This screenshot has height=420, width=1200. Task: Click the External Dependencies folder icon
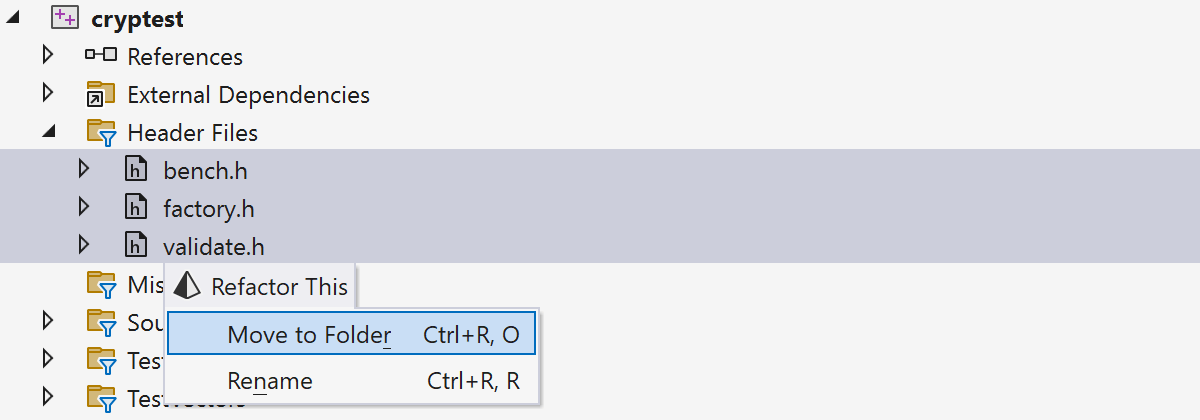(x=101, y=95)
